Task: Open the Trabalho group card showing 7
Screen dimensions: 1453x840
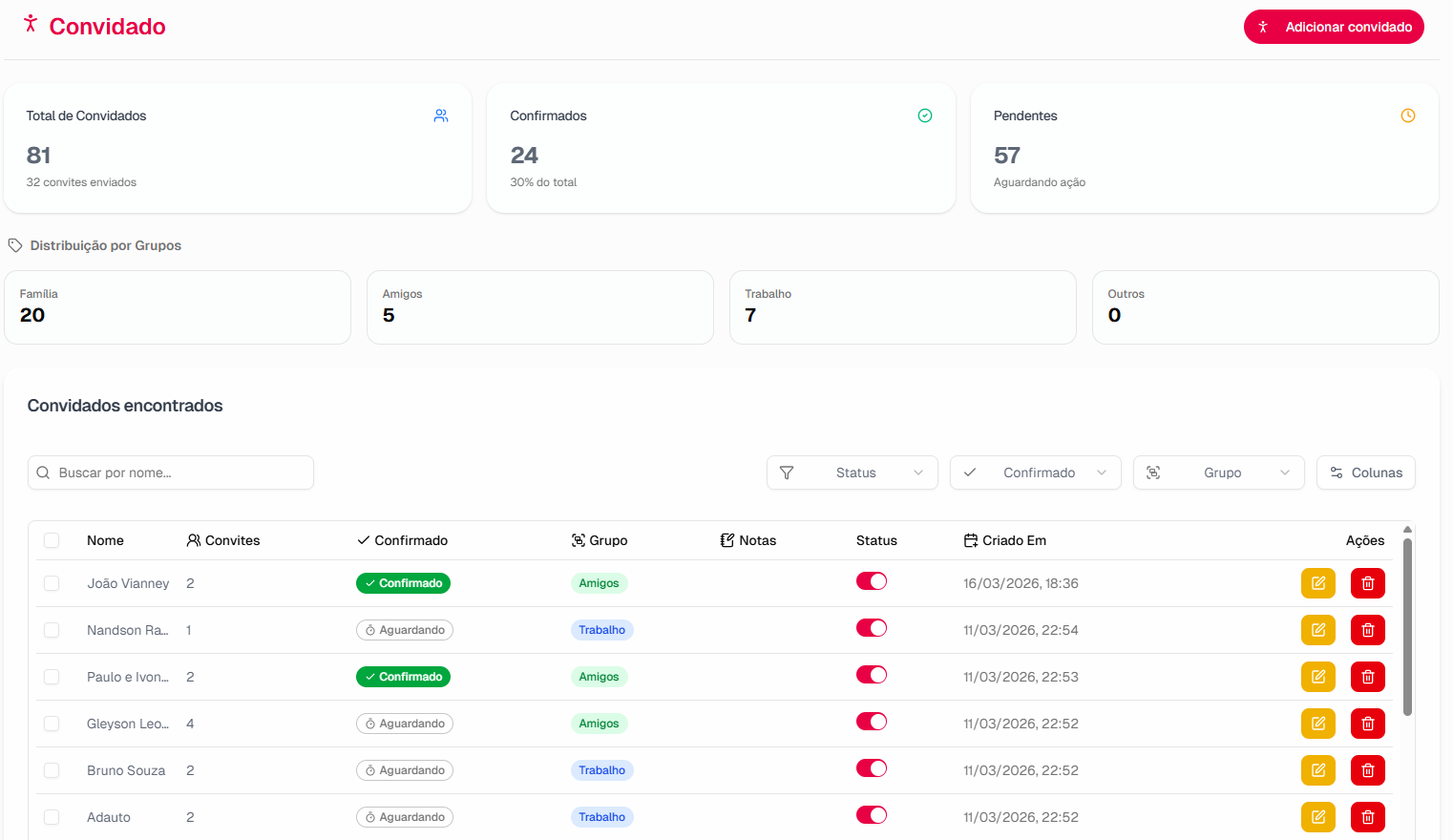Action: click(x=903, y=307)
